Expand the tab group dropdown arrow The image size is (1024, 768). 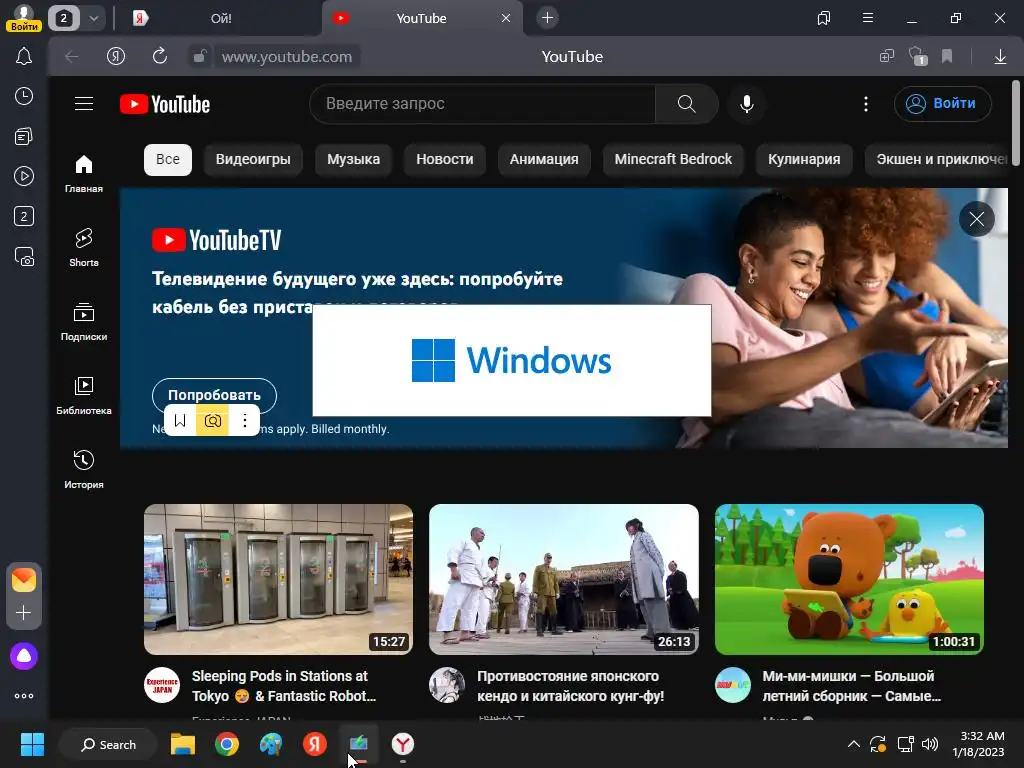[x=93, y=18]
